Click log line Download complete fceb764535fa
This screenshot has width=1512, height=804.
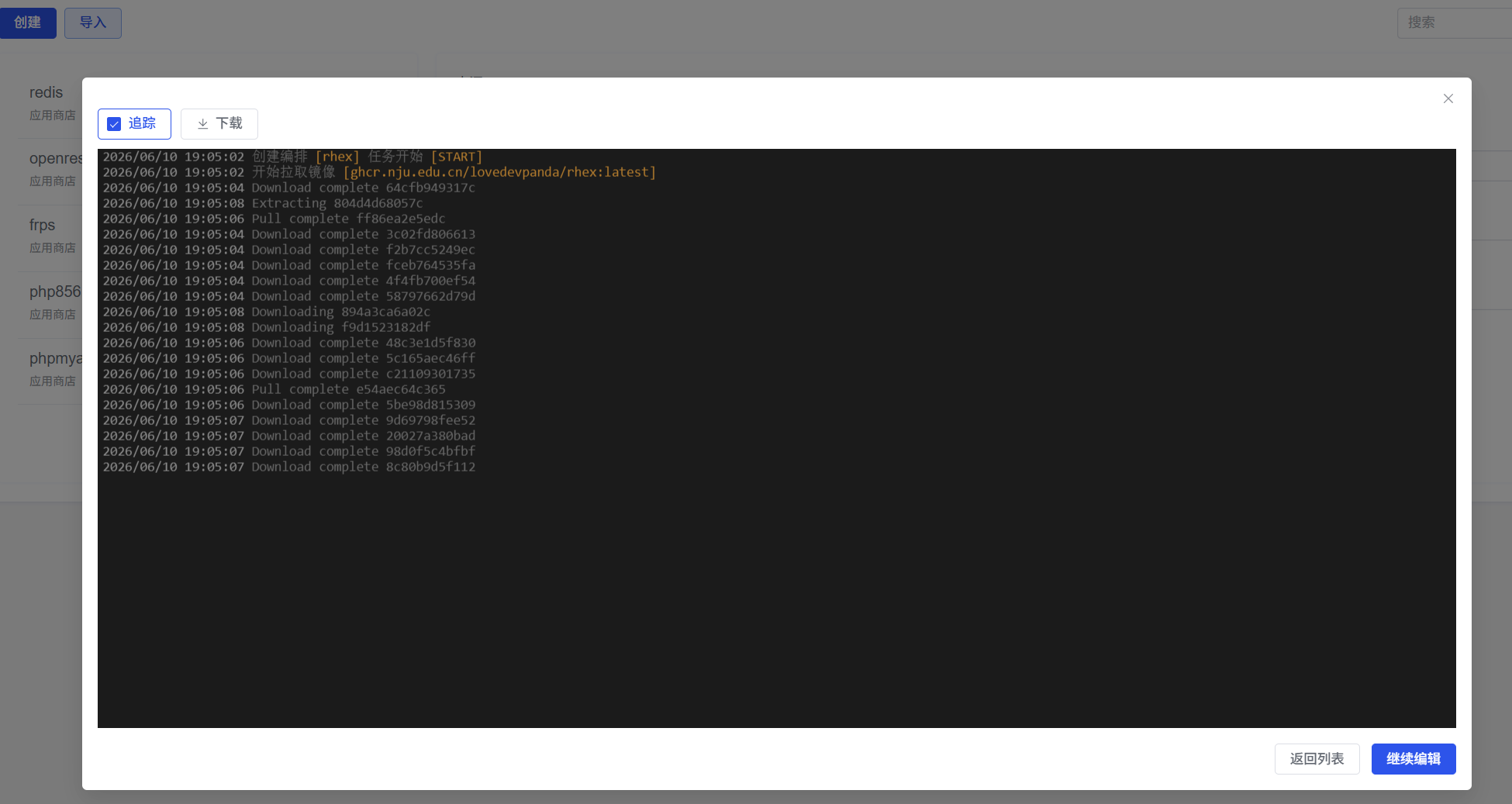(x=289, y=265)
